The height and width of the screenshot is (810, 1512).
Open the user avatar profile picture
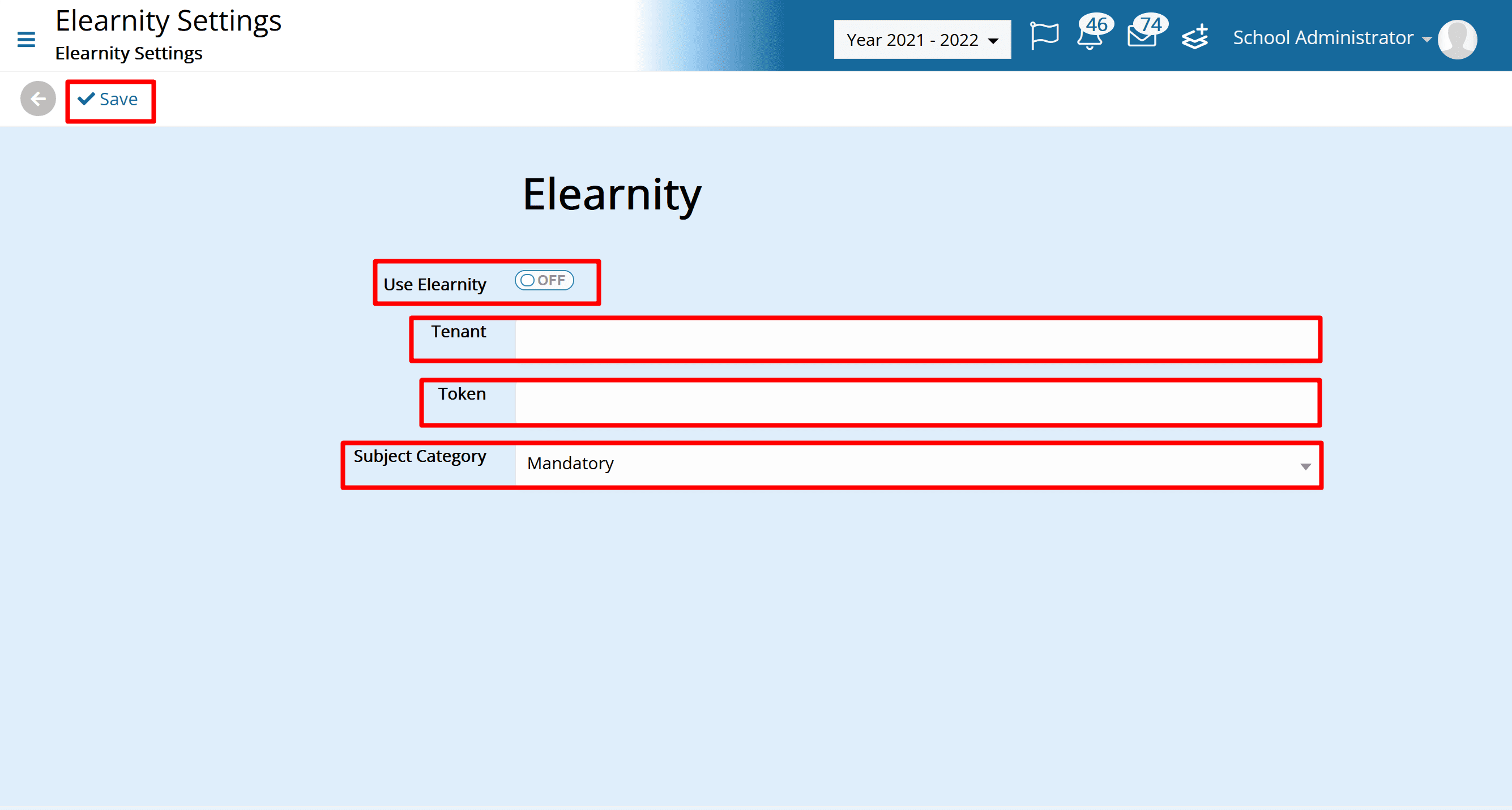1457,39
